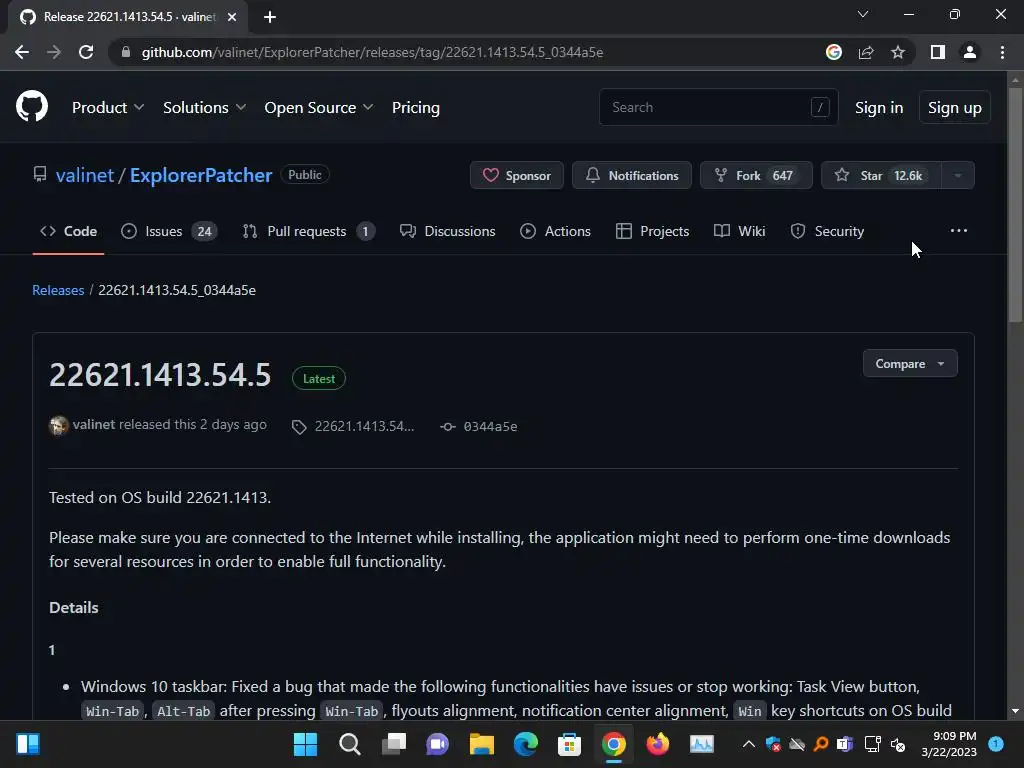This screenshot has height=768, width=1024.
Task: Open the Actions tab
Action: pyautogui.click(x=555, y=231)
